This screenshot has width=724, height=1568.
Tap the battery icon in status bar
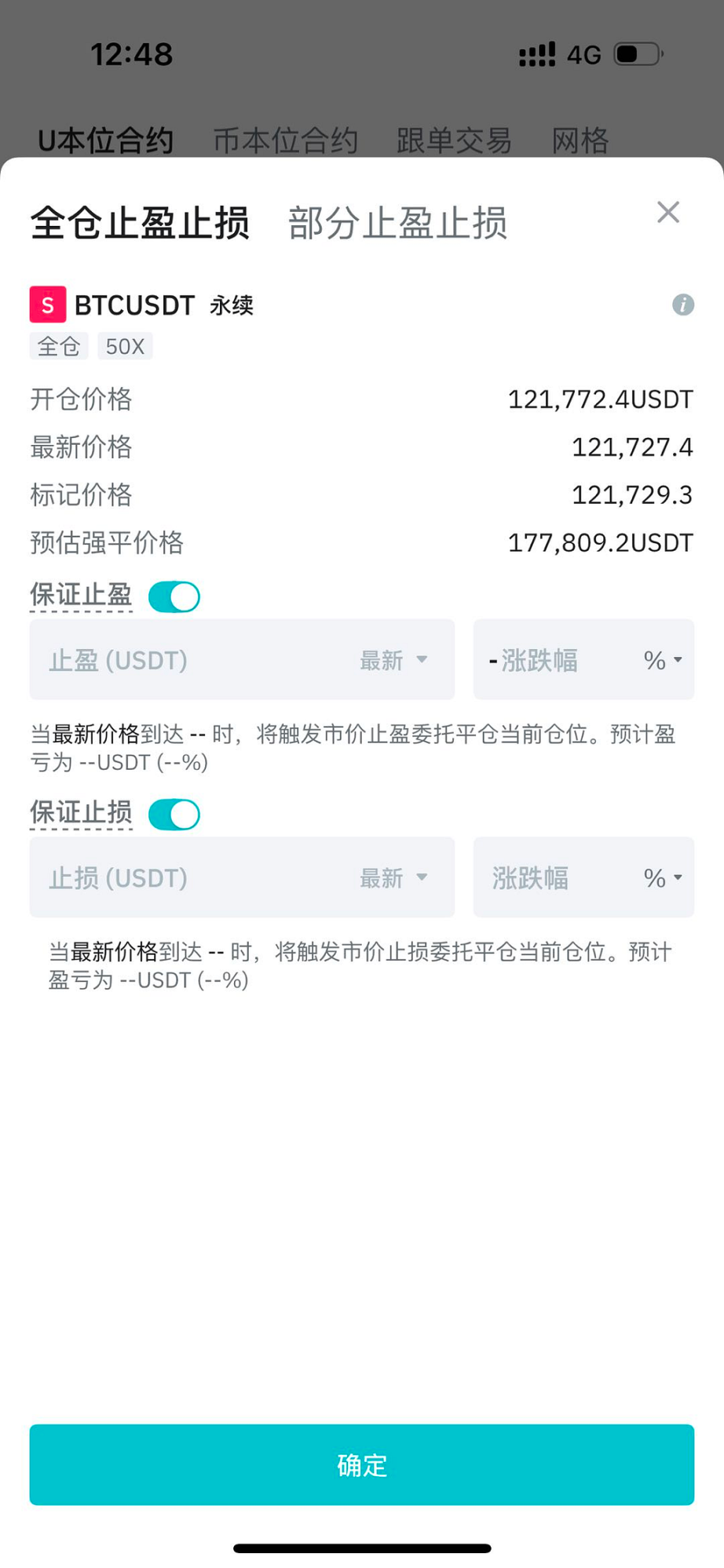pos(639,54)
